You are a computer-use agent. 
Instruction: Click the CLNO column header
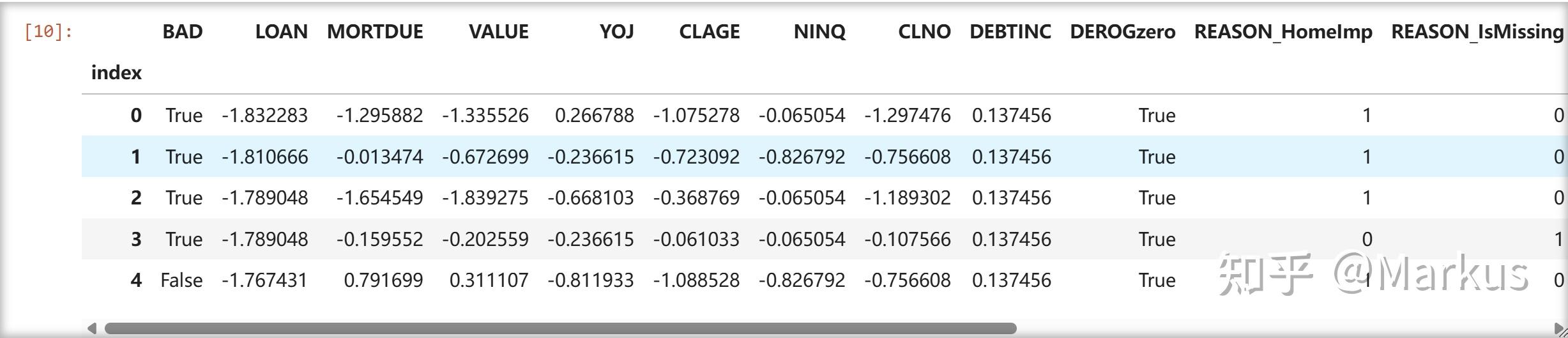(924, 32)
